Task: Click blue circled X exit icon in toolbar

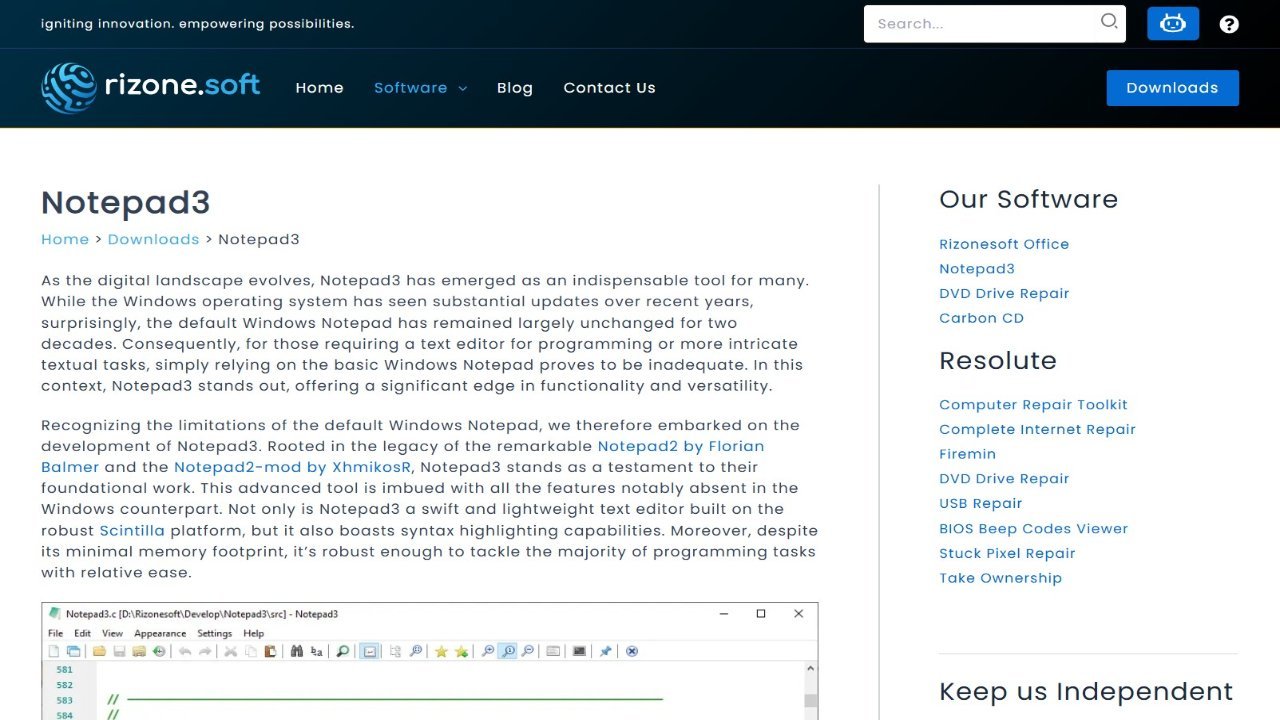Action: 632,651
